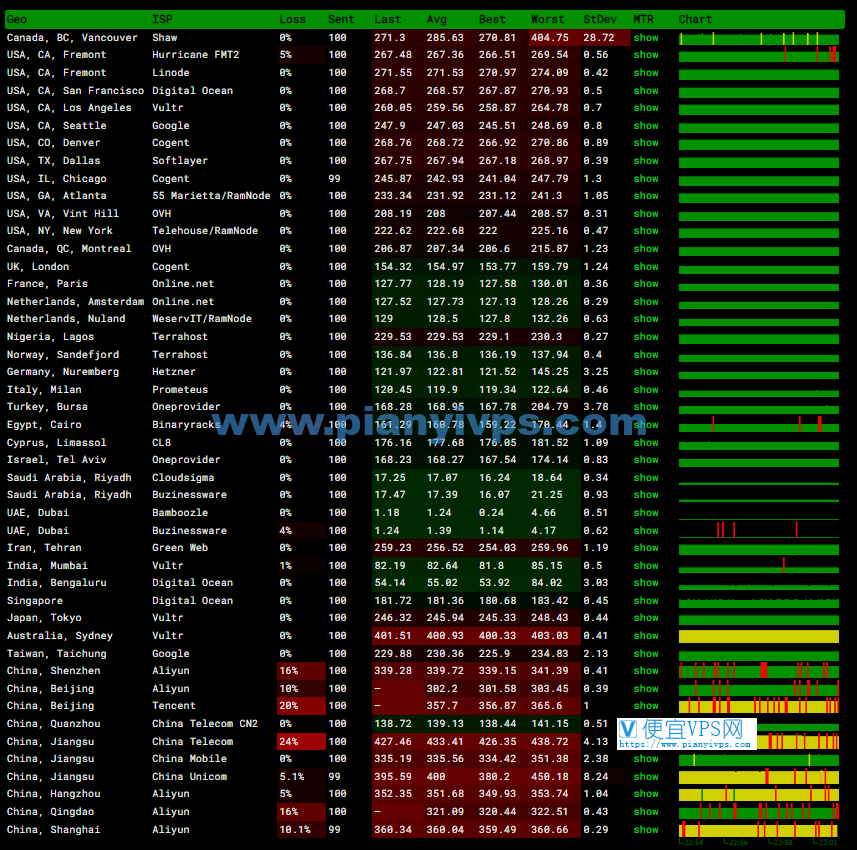Click the Chart column header
857x850 pixels.
point(695,20)
